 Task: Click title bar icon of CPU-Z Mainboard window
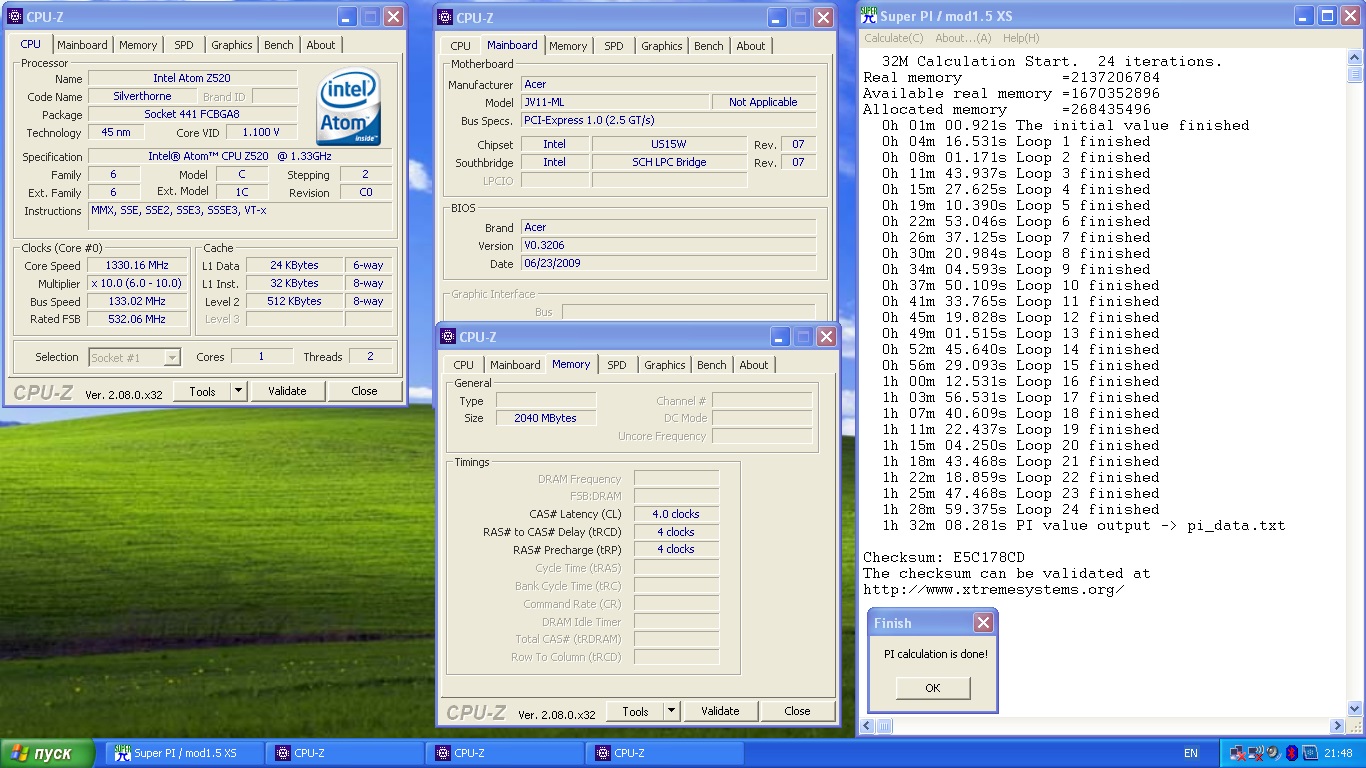(x=445, y=18)
